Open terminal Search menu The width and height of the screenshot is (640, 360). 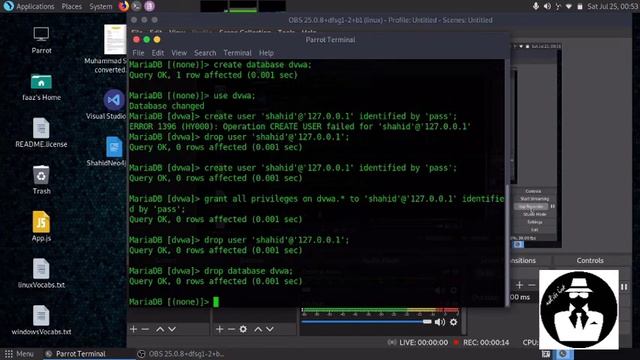pyautogui.click(x=205, y=53)
